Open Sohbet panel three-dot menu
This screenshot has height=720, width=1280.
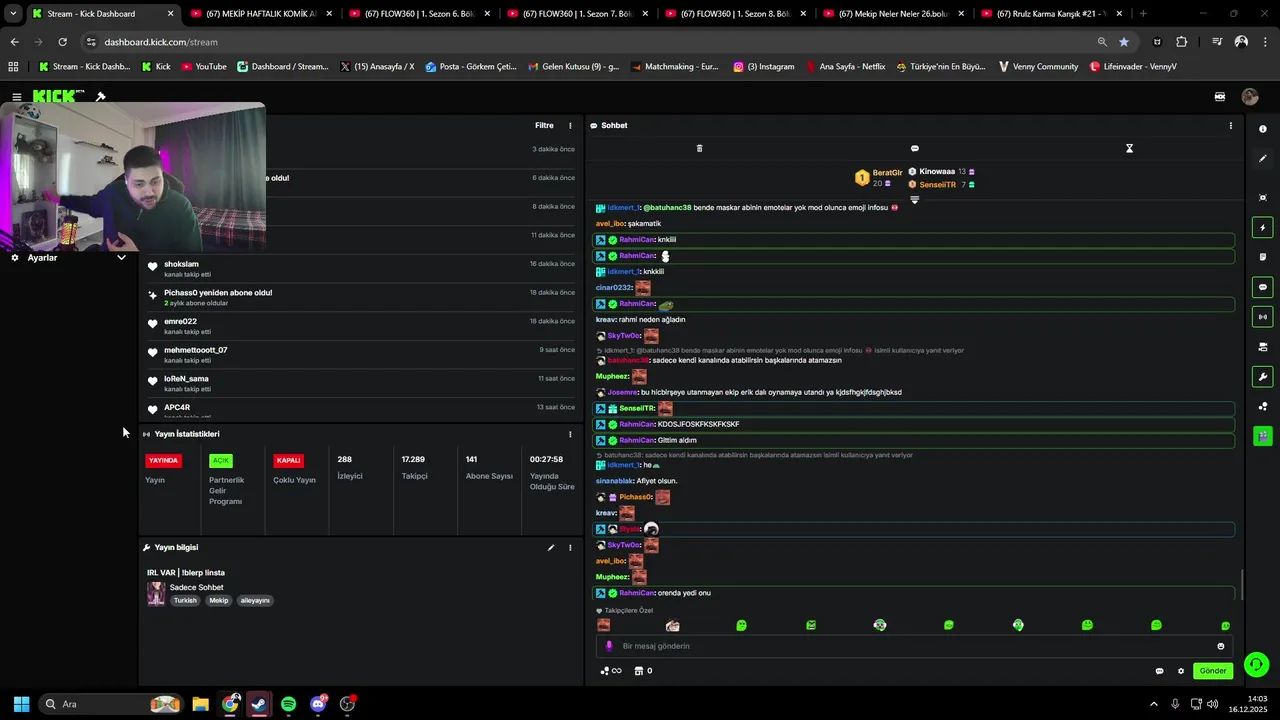pyautogui.click(x=1230, y=126)
